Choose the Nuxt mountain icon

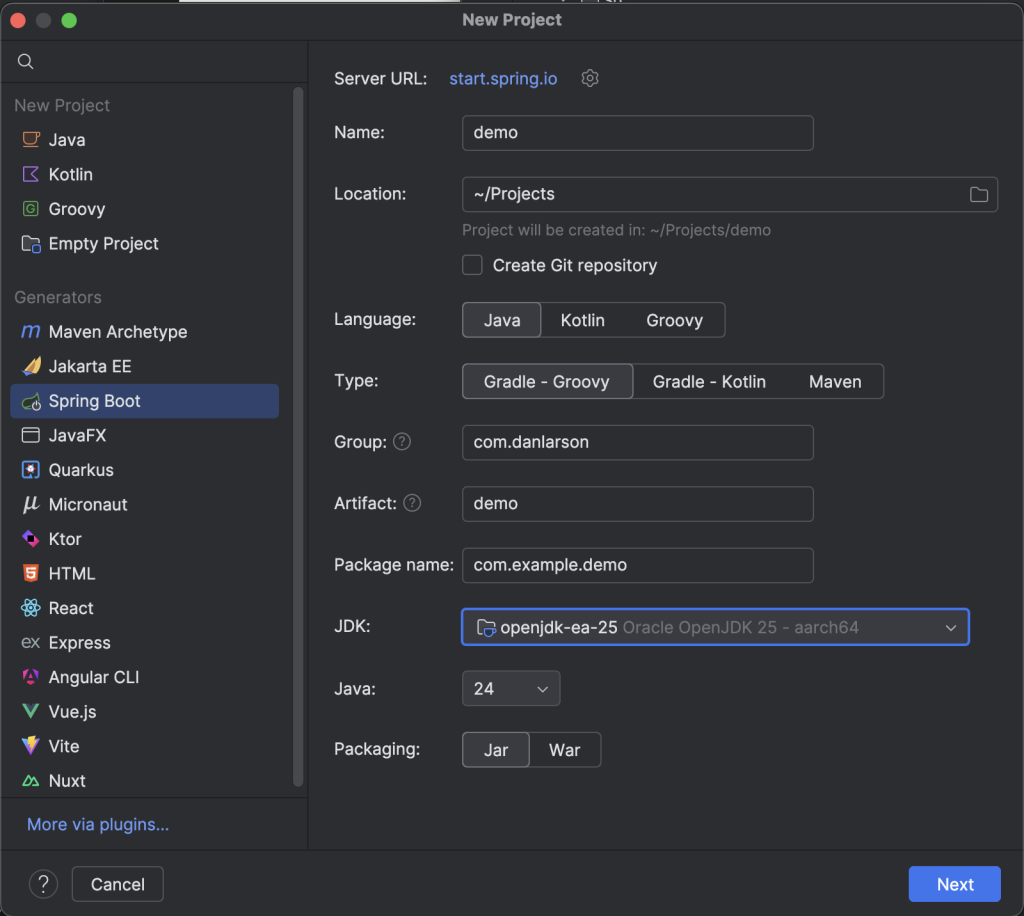[x=31, y=781]
